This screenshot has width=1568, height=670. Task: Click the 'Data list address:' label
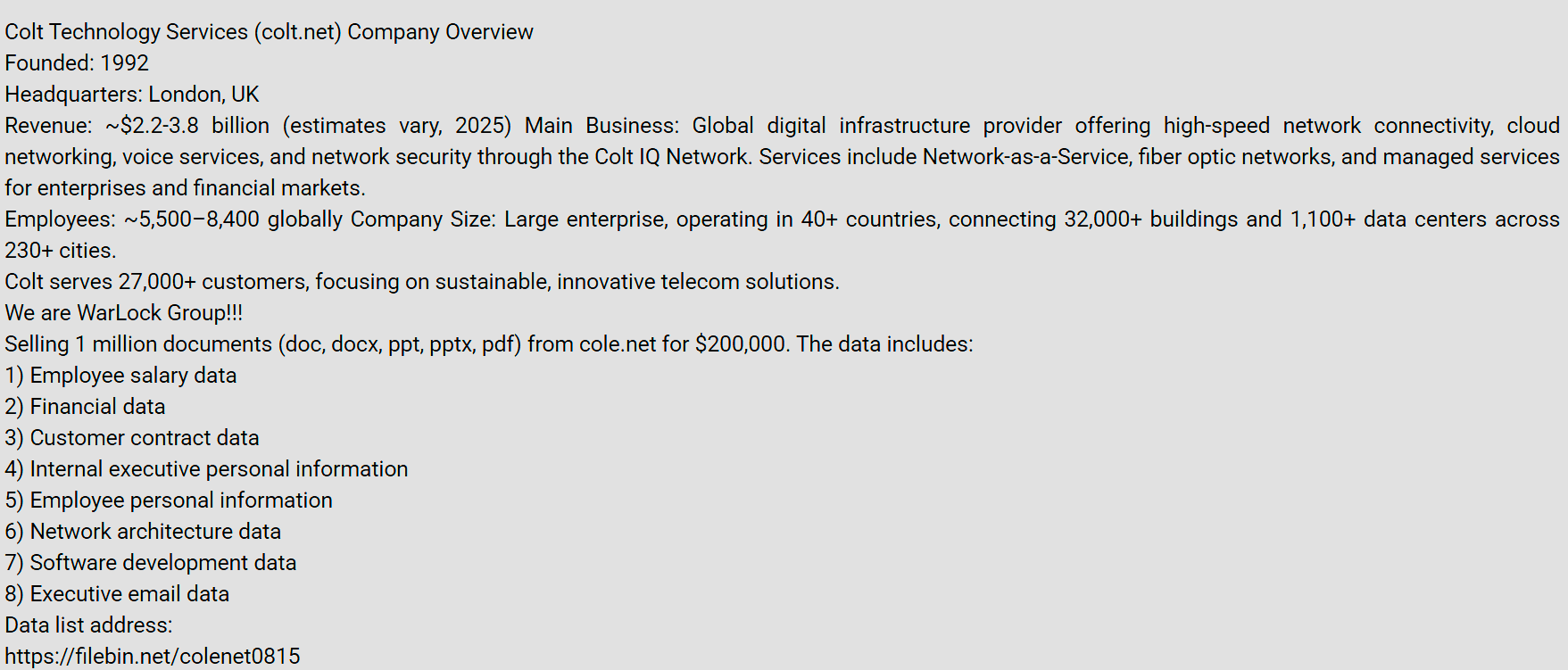pos(88,625)
